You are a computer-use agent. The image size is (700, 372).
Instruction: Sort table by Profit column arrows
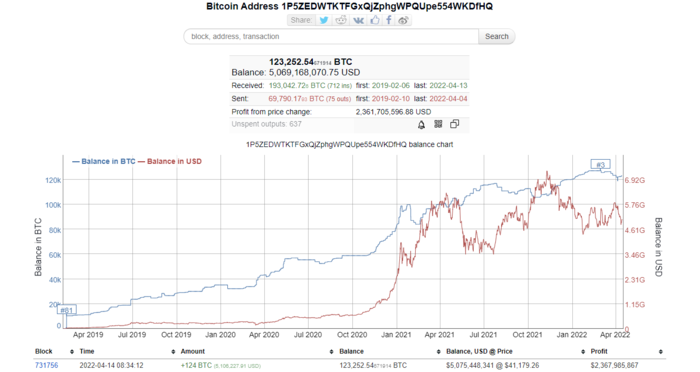point(660,352)
